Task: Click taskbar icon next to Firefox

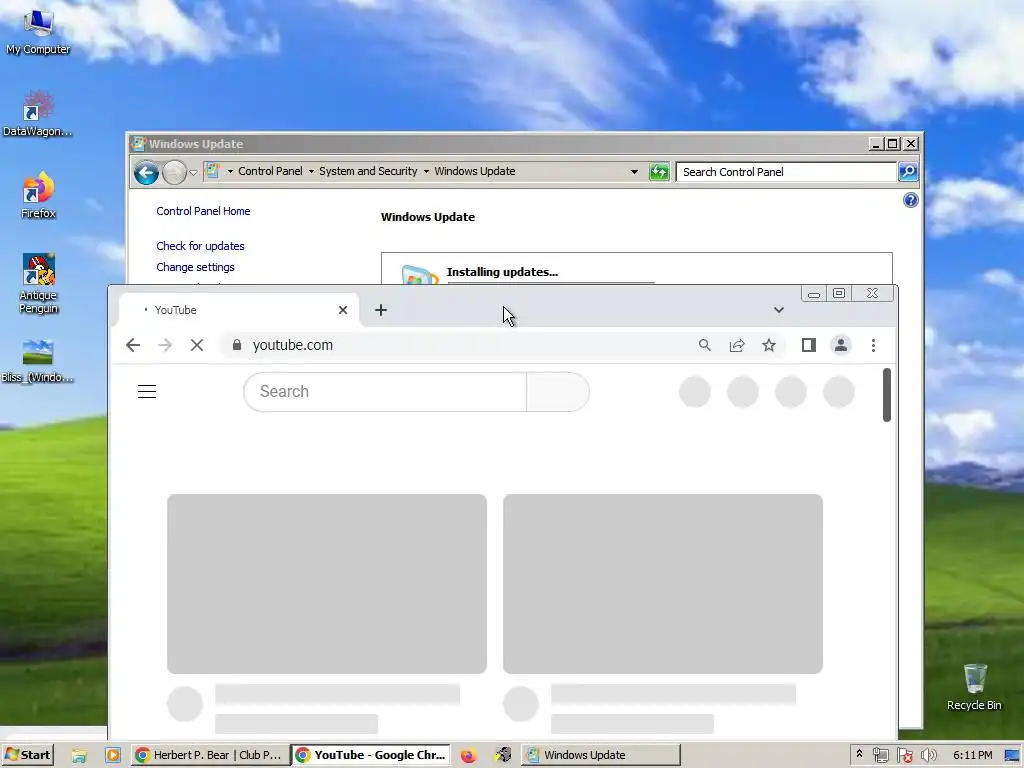Action: [x=502, y=756]
